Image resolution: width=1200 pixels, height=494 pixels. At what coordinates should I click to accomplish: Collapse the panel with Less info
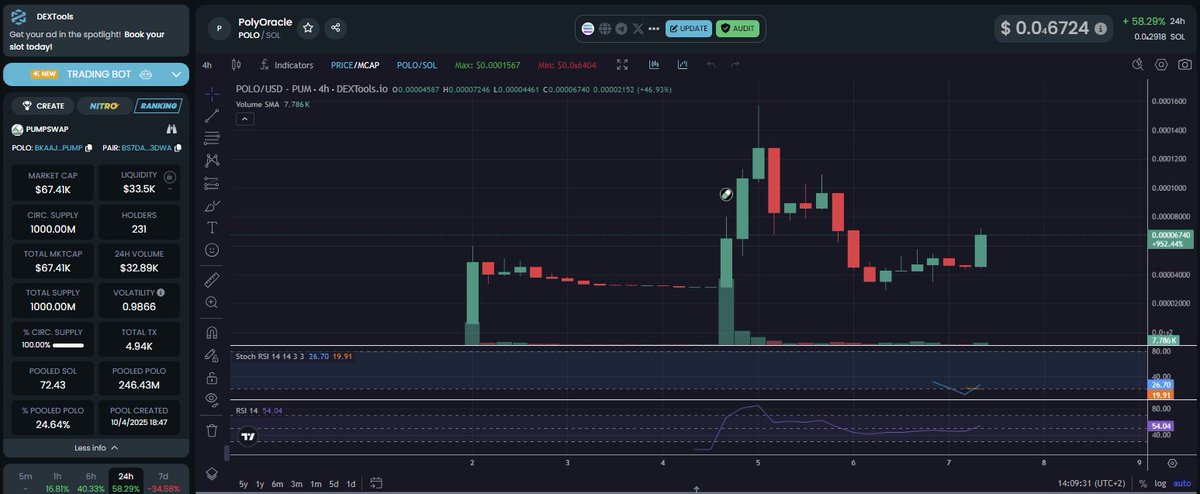point(96,448)
